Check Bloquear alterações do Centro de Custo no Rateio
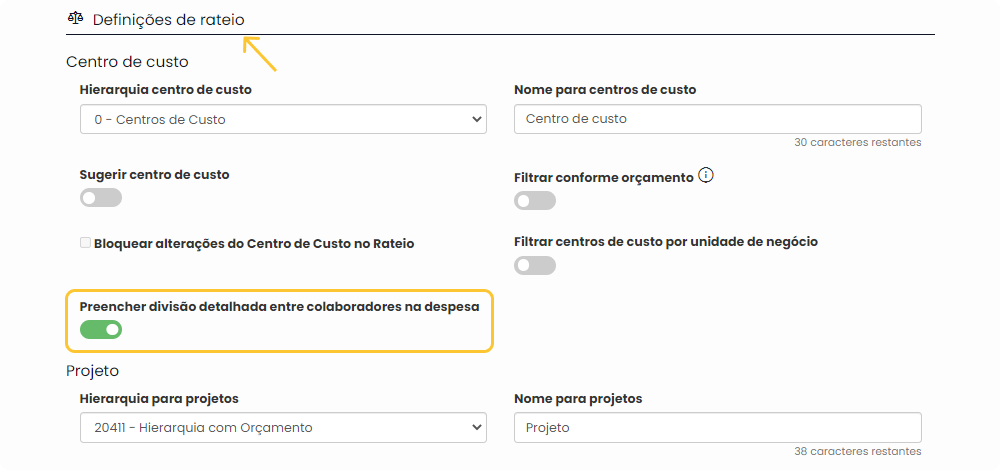This screenshot has height=470, width=1000. pos(85,243)
